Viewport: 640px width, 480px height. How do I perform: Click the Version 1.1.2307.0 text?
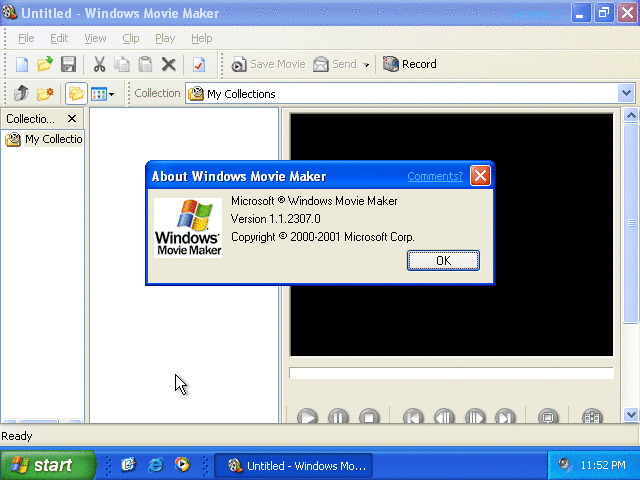point(276,219)
